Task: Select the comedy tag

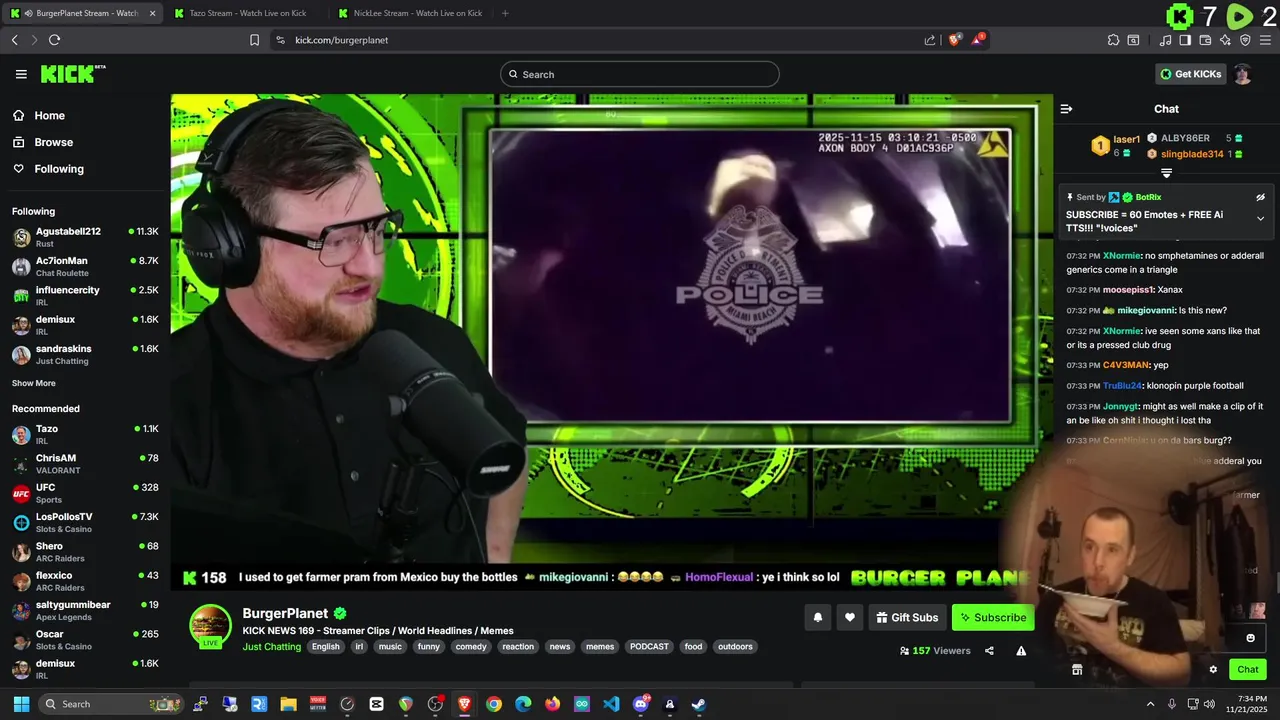Action: click(x=471, y=647)
